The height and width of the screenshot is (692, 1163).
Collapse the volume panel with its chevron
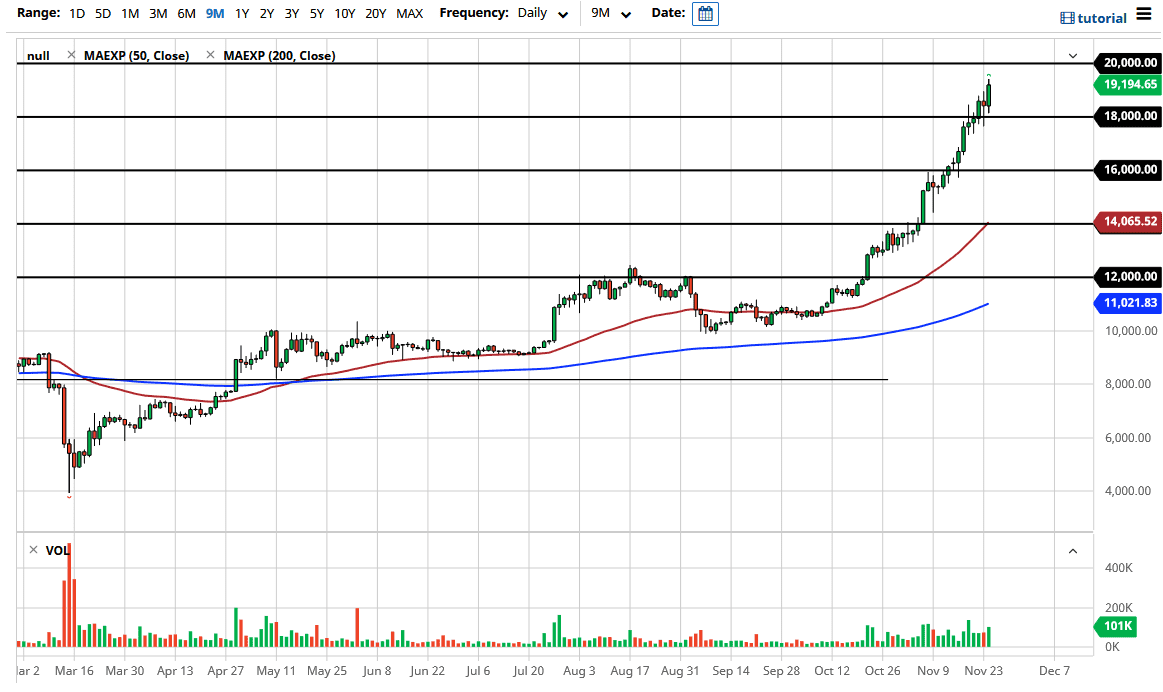(x=1073, y=551)
